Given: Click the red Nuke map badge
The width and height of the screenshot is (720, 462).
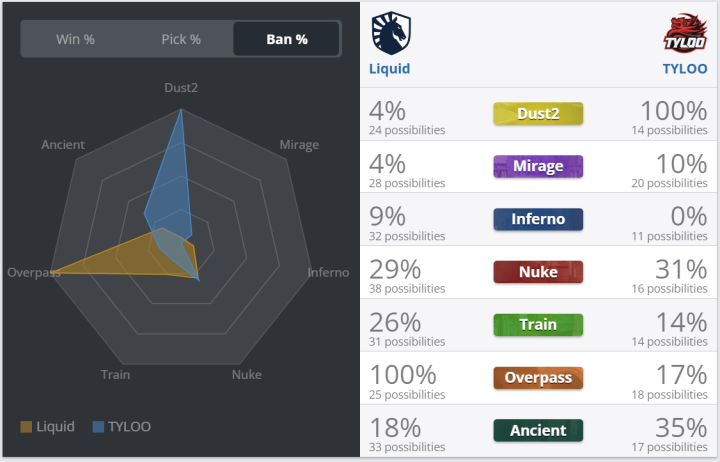Looking at the screenshot, I should (x=538, y=271).
